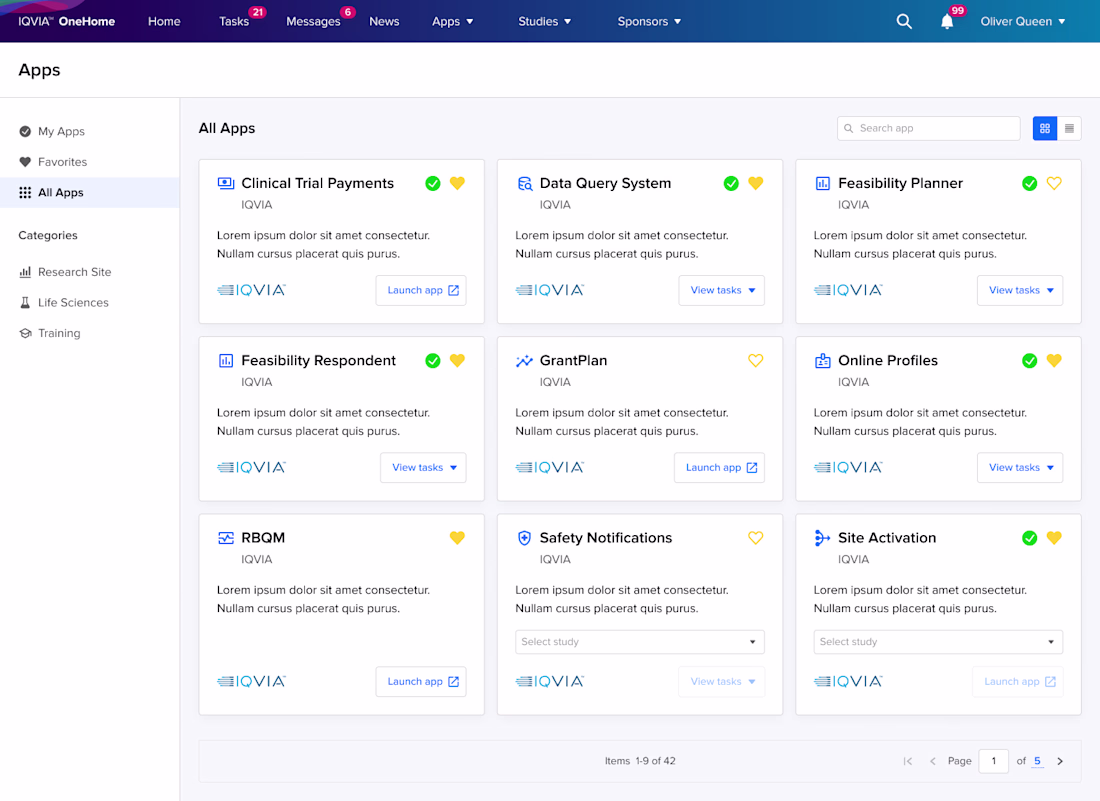This screenshot has width=1100, height=801.
Task: Unfavorite Data Query System heart
Action: click(x=756, y=183)
